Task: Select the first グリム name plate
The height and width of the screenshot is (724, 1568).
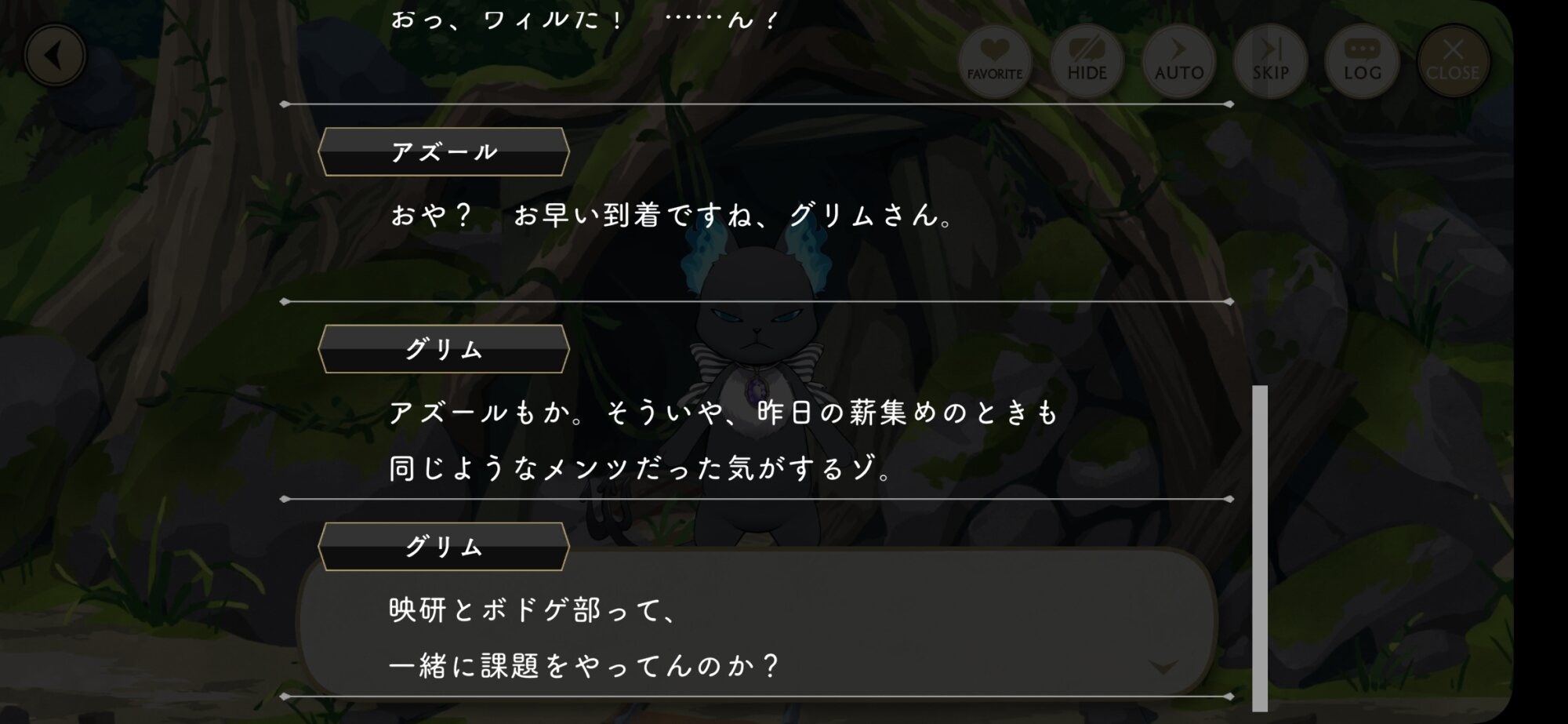Action: click(x=444, y=349)
